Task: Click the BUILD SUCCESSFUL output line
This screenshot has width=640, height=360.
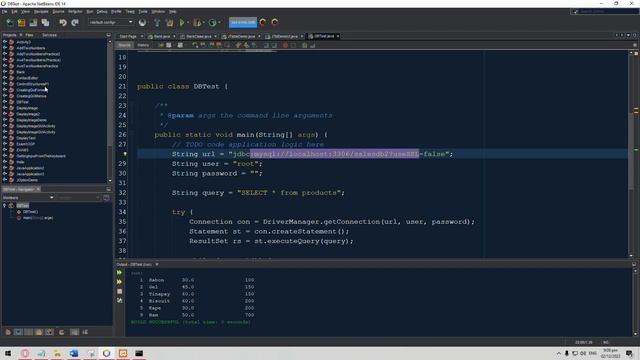Action: click(191, 322)
